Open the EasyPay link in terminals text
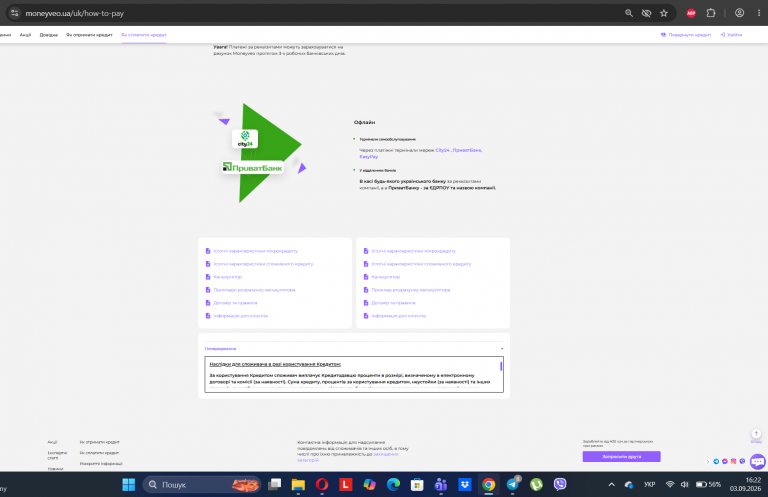 click(x=369, y=157)
